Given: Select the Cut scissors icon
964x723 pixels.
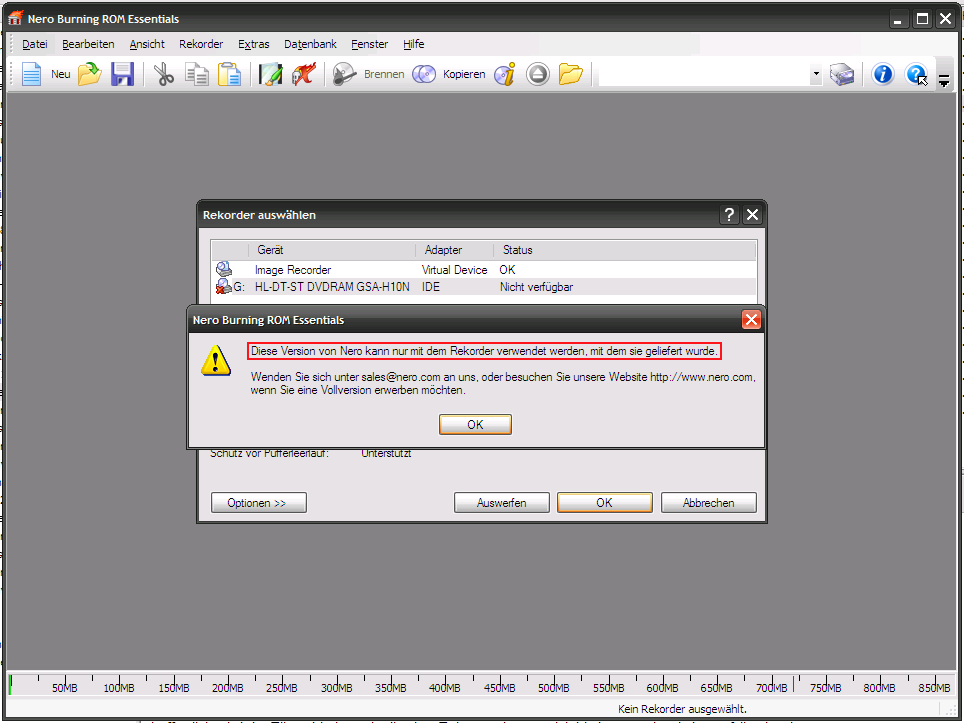Looking at the screenshot, I should [x=164, y=74].
